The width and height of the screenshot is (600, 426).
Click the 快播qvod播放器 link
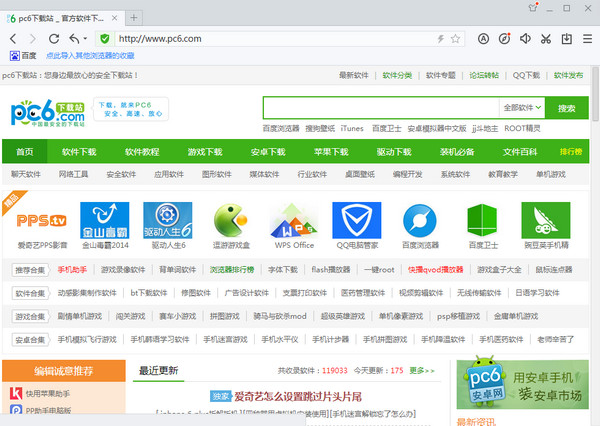click(435, 269)
